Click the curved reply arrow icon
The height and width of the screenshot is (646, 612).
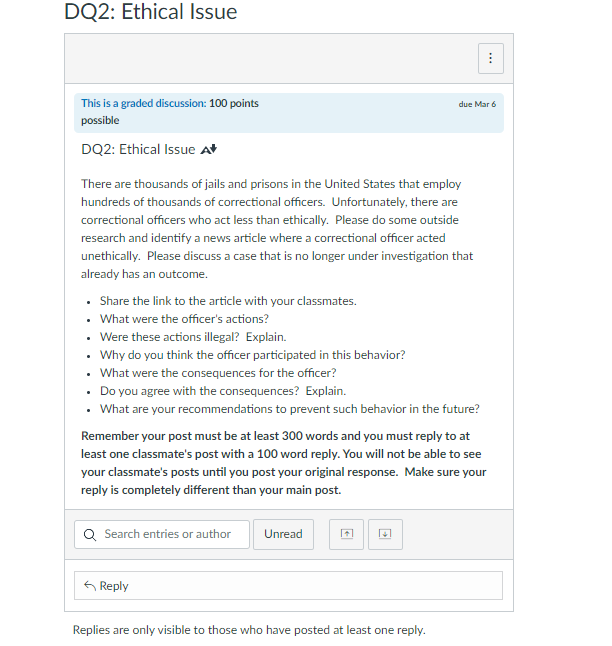(90, 585)
